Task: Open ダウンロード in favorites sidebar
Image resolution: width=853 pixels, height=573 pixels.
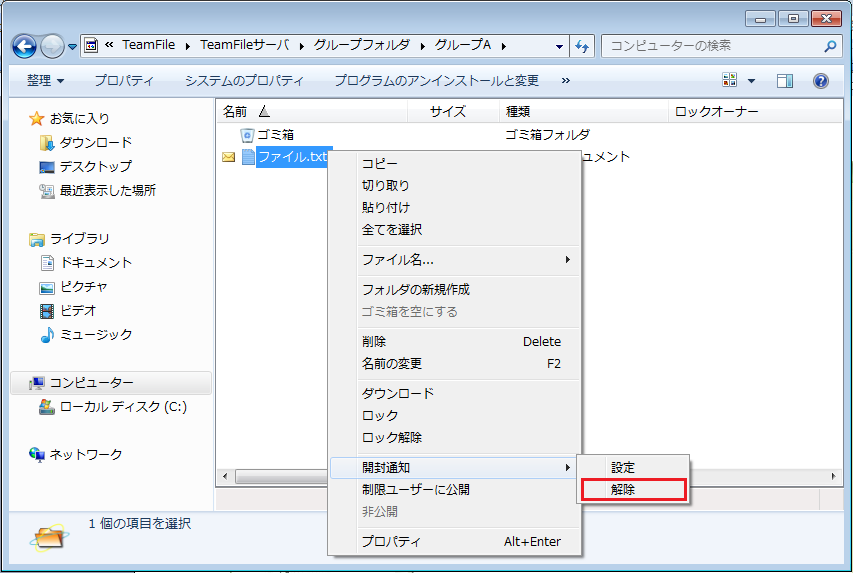Action: click(95, 142)
